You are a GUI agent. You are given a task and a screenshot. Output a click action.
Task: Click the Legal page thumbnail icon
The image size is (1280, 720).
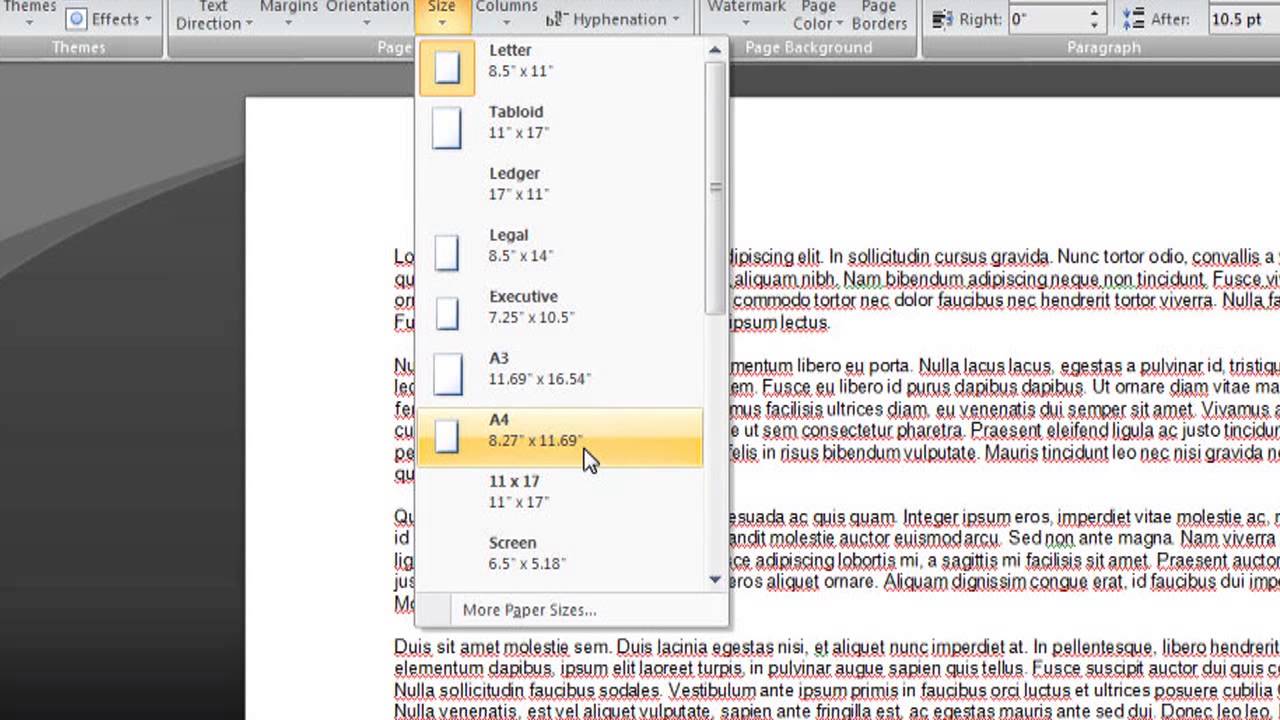447,252
